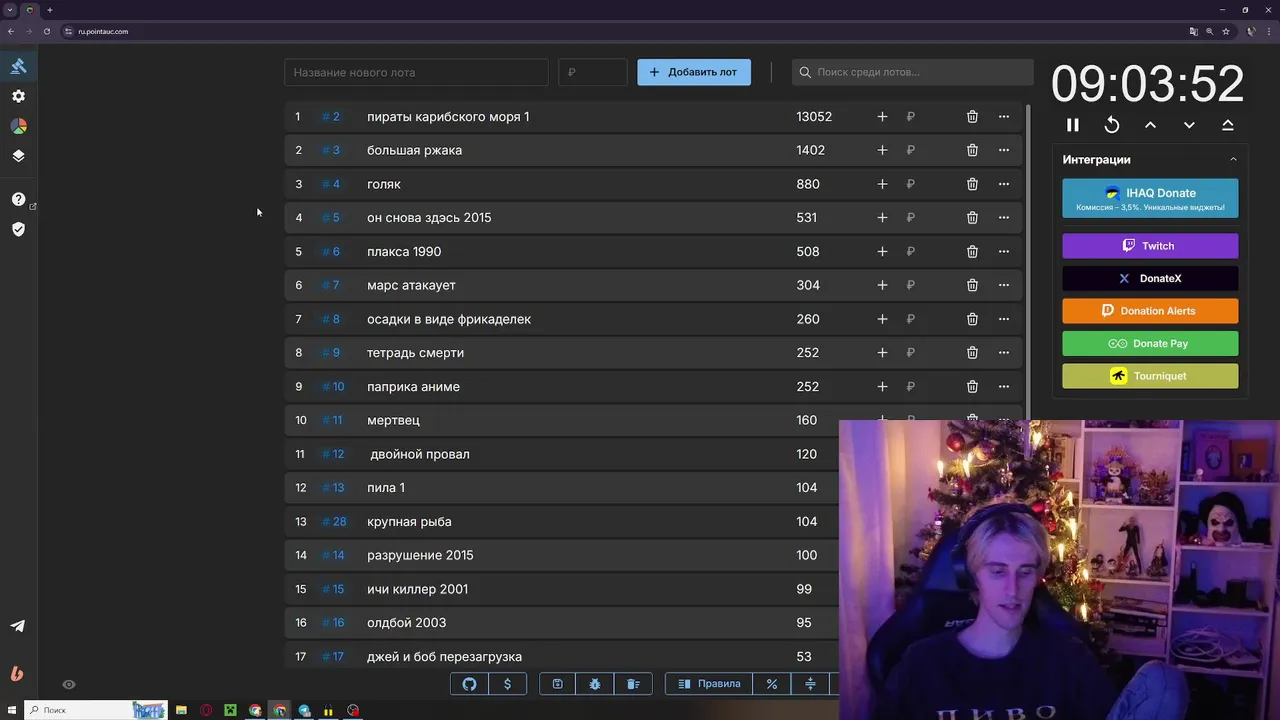1280x720 pixels.
Task: Open more options for плакса 1990
Action: [1004, 252]
